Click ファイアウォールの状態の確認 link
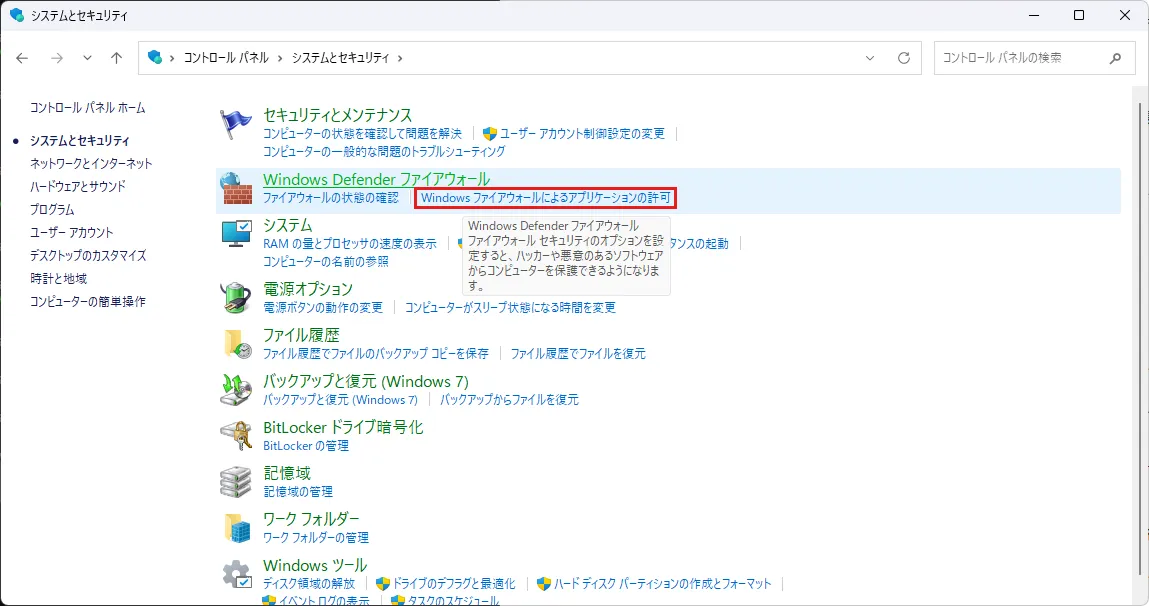Viewport: 1149px width, 606px height. point(331,198)
